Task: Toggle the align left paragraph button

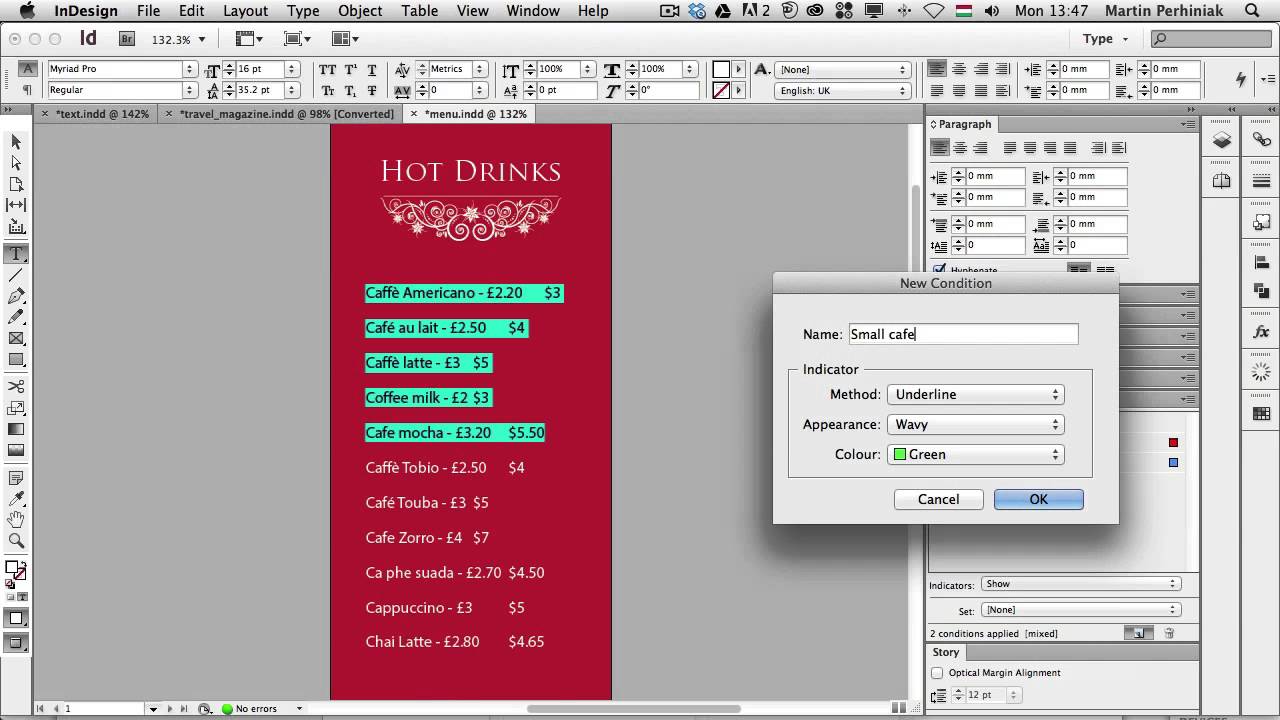Action: coord(940,148)
